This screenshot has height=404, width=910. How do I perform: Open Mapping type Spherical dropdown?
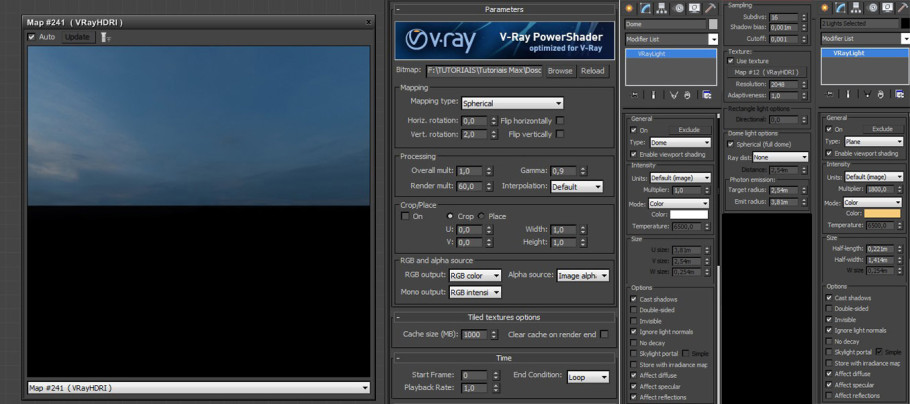[x=512, y=103]
